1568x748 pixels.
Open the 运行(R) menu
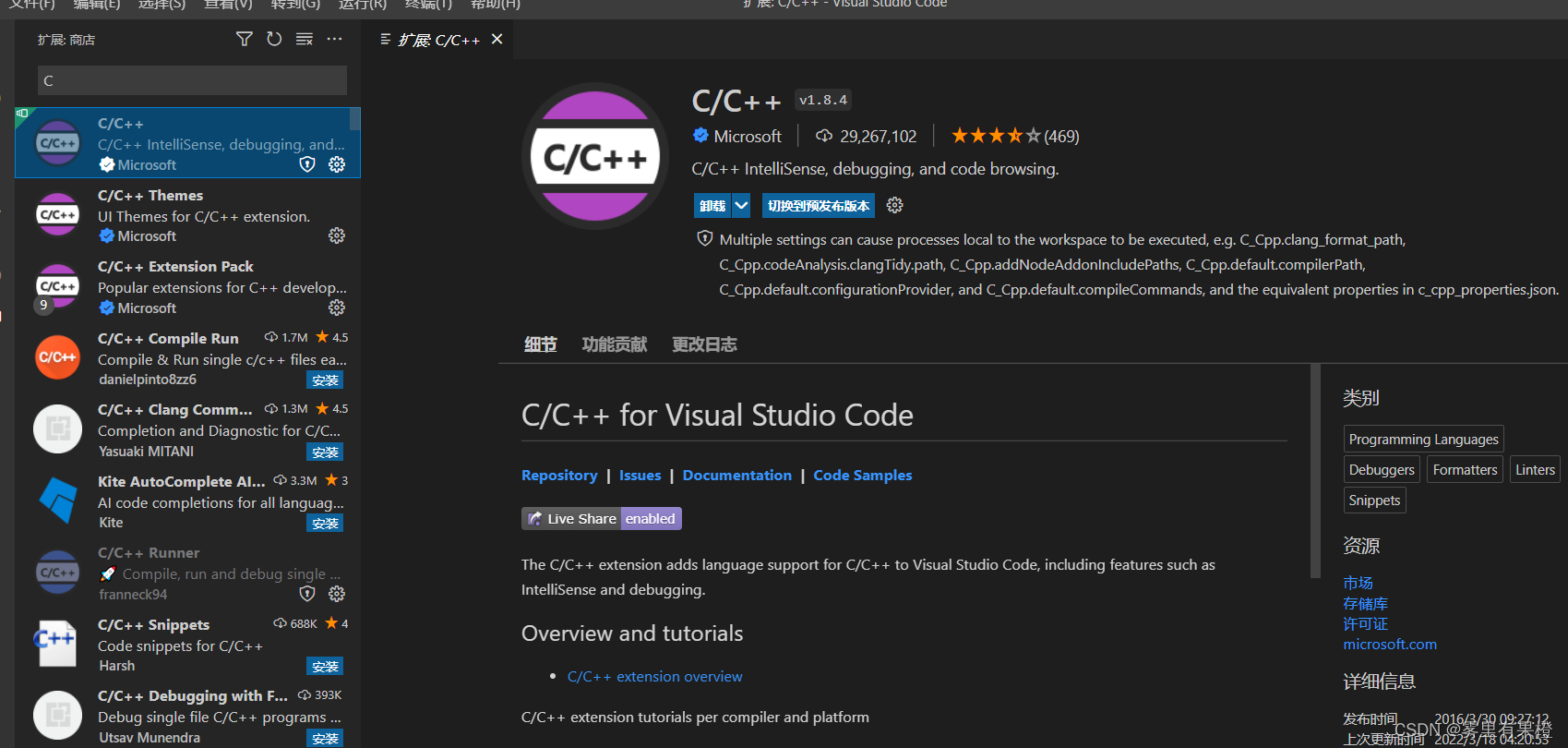tap(363, 5)
